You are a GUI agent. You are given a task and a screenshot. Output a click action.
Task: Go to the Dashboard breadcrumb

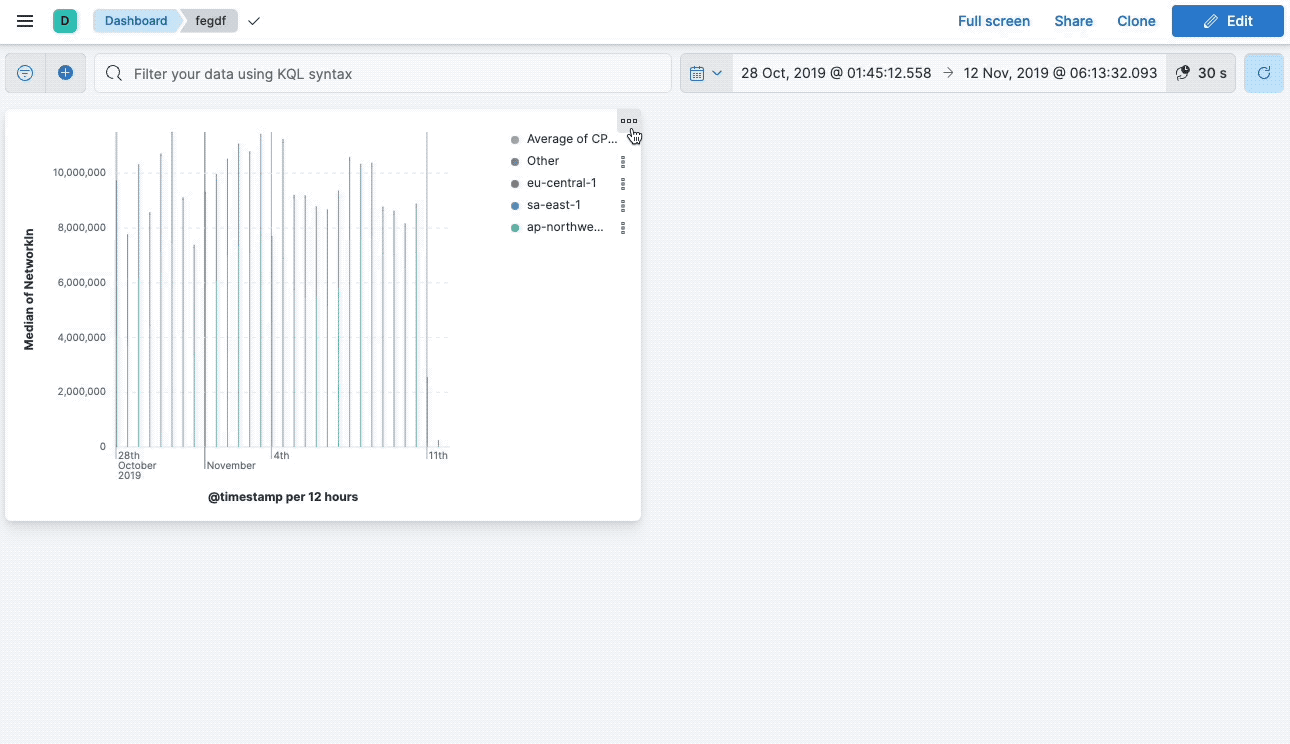[136, 21]
